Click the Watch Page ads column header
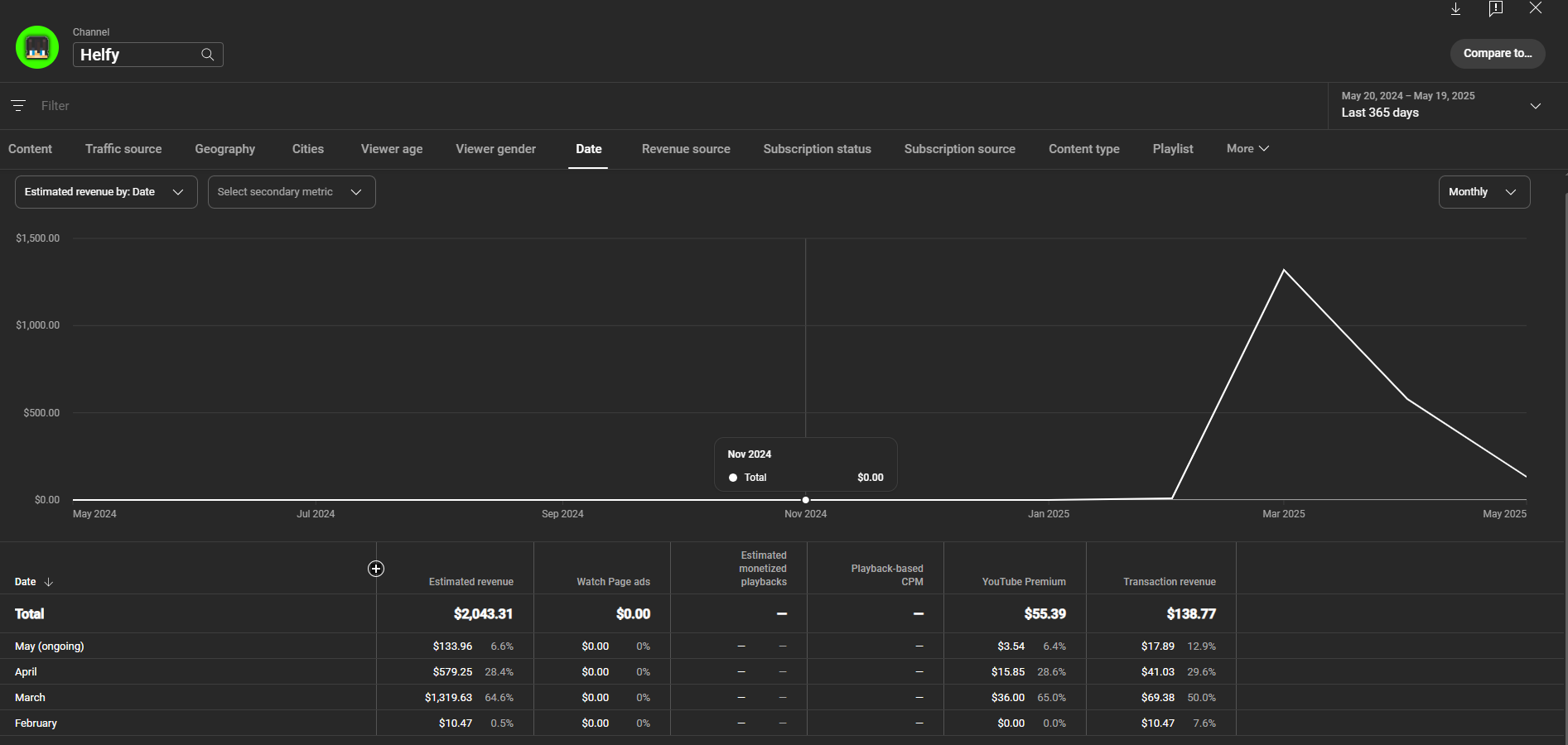1568x745 pixels. (613, 582)
